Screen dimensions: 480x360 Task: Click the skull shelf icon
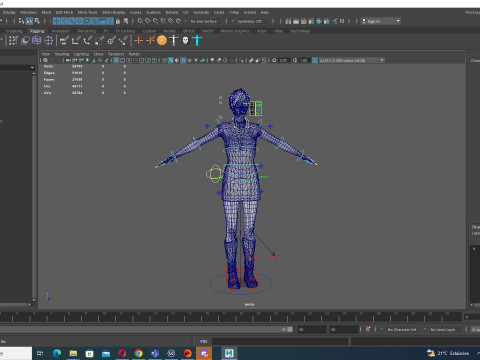coord(185,41)
